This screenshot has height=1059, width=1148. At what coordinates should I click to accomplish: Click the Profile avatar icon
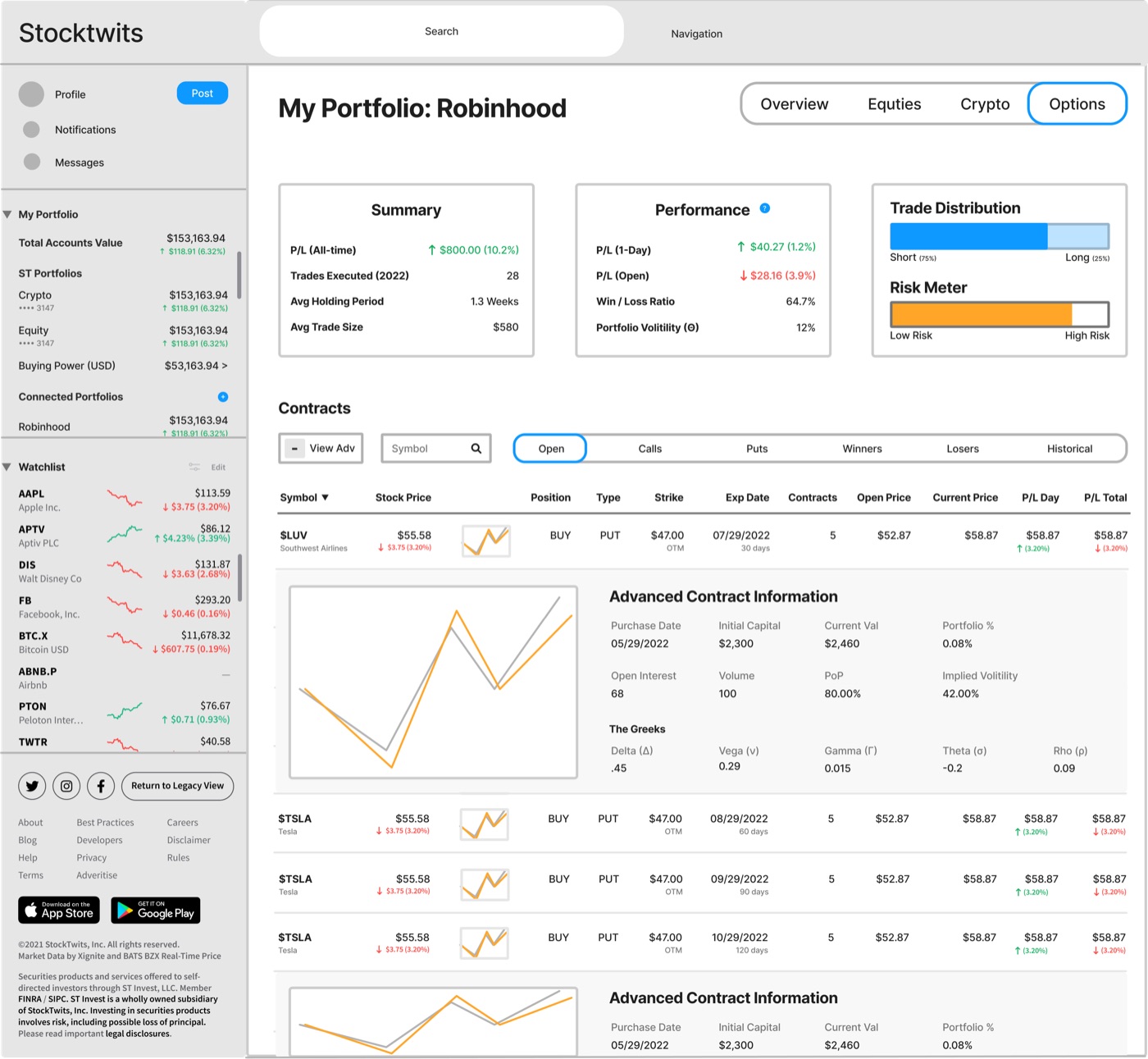(x=31, y=94)
